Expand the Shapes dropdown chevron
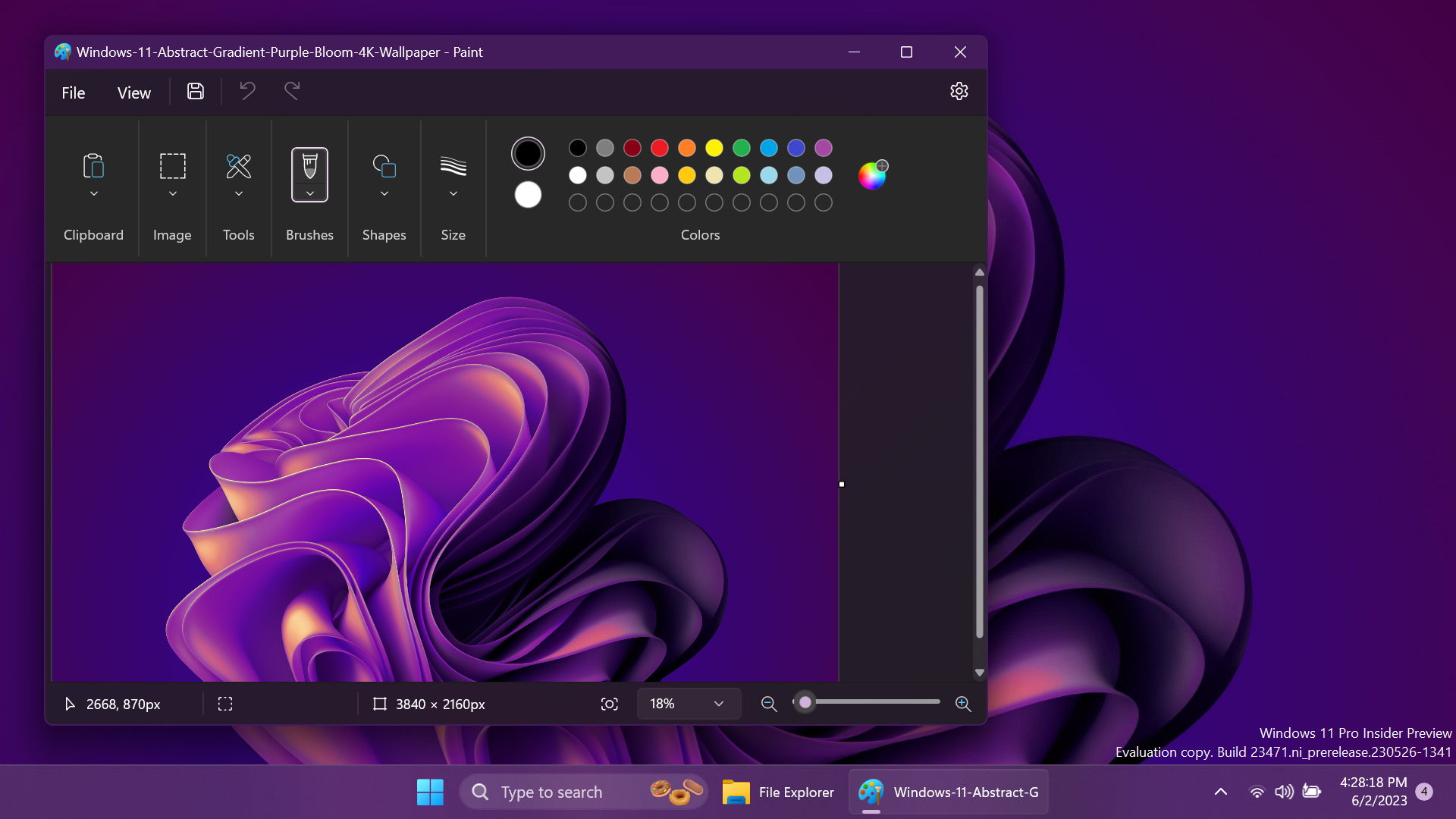This screenshot has height=819, width=1456. coord(384,194)
